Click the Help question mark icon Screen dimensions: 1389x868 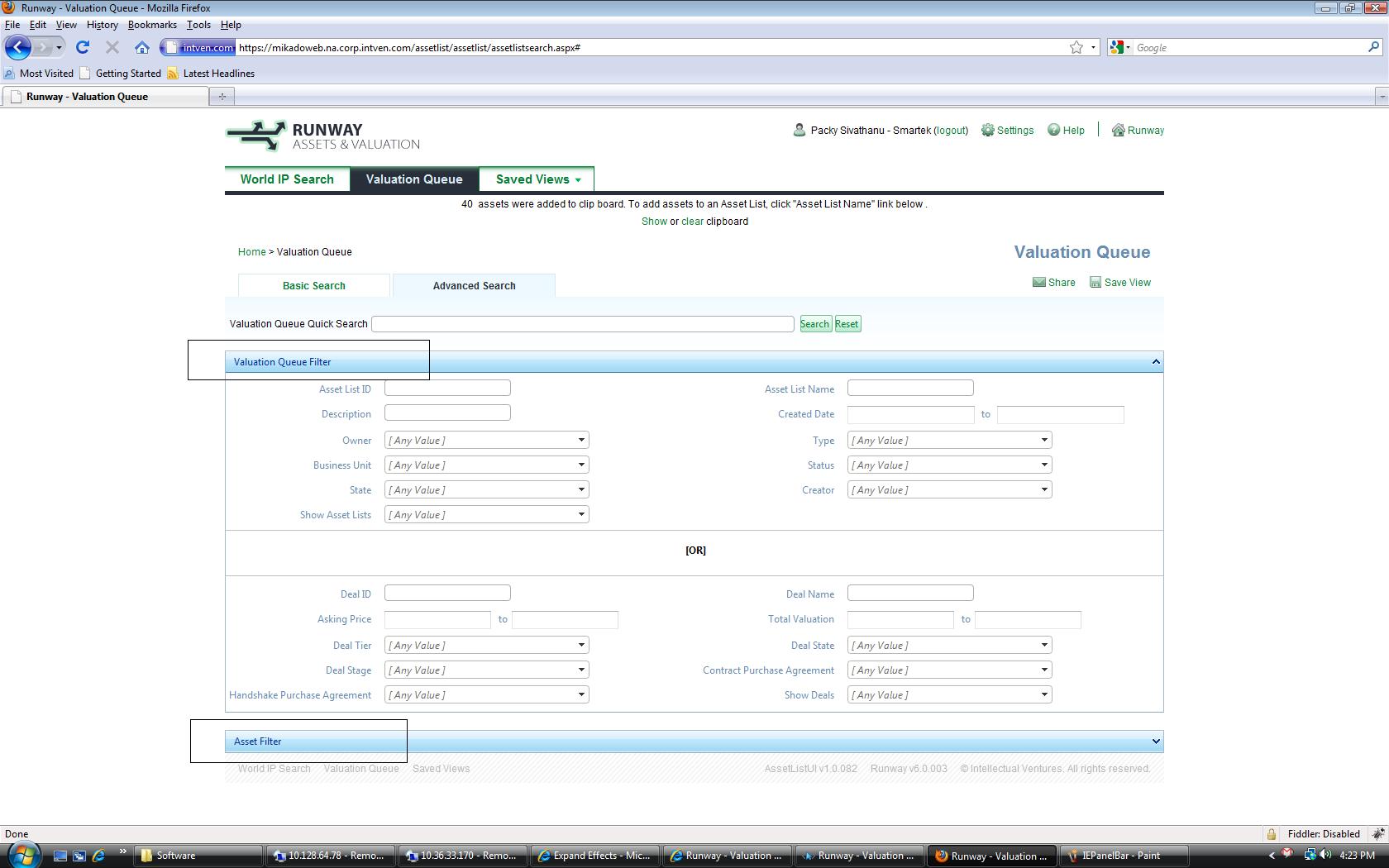tap(1053, 130)
